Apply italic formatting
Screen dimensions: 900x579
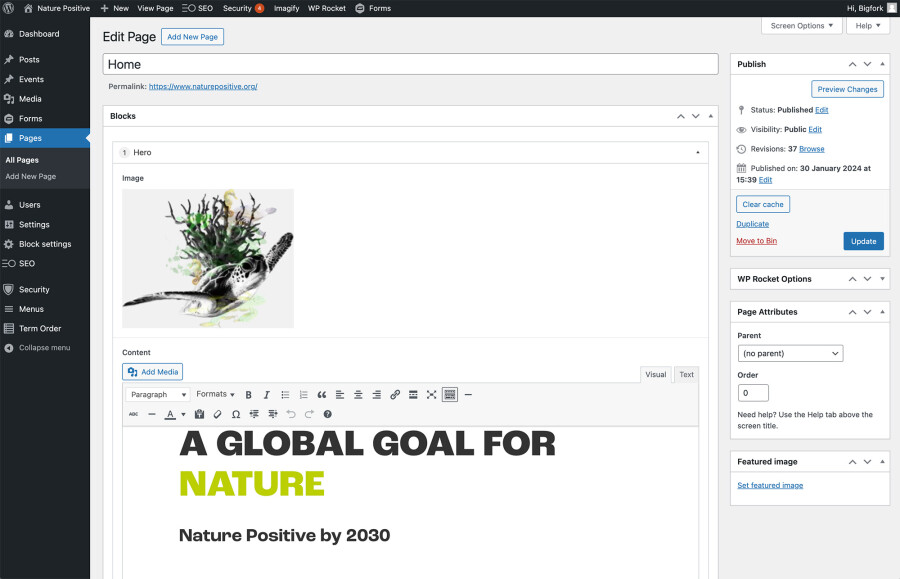(266, 394)
